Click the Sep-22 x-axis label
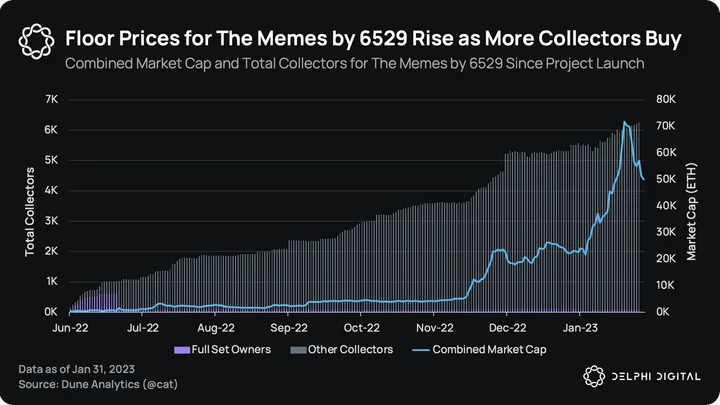 [289, 328]
